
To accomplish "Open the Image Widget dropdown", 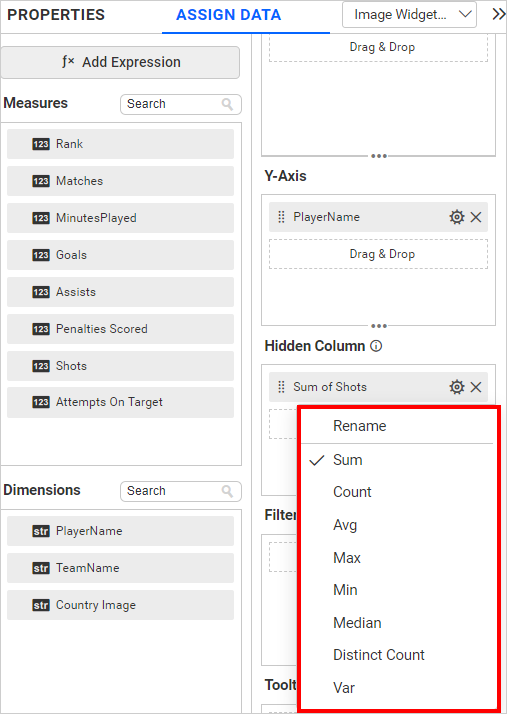I will pyautogui.click(x=409, y=15).
